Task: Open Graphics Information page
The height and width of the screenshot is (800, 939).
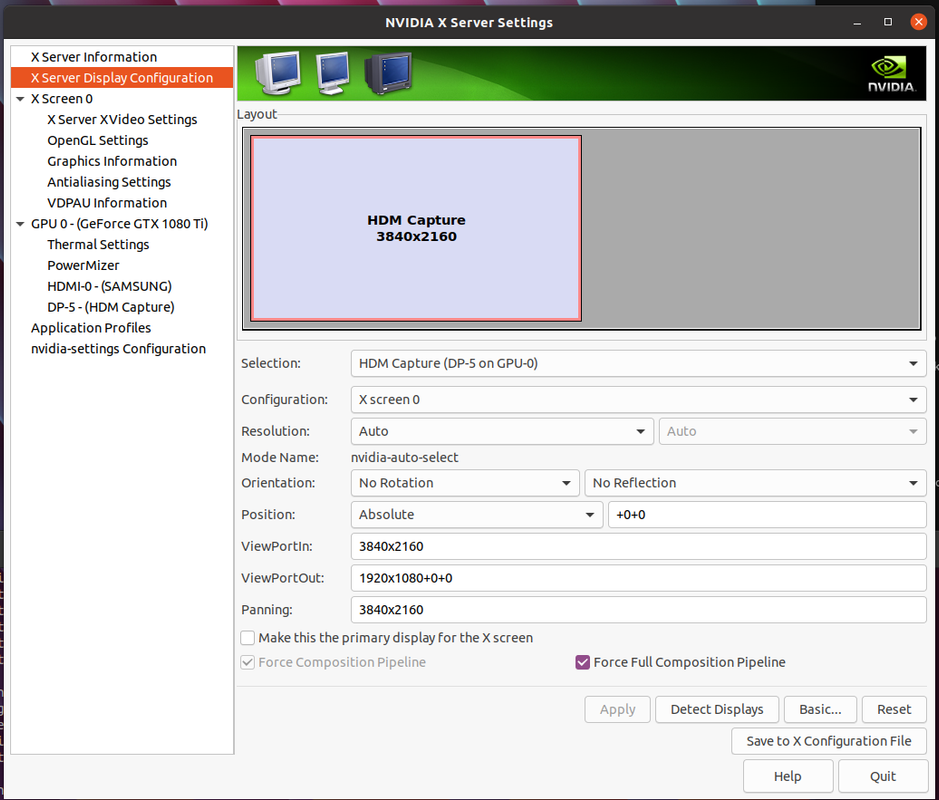Action: [x=112, y=161]
